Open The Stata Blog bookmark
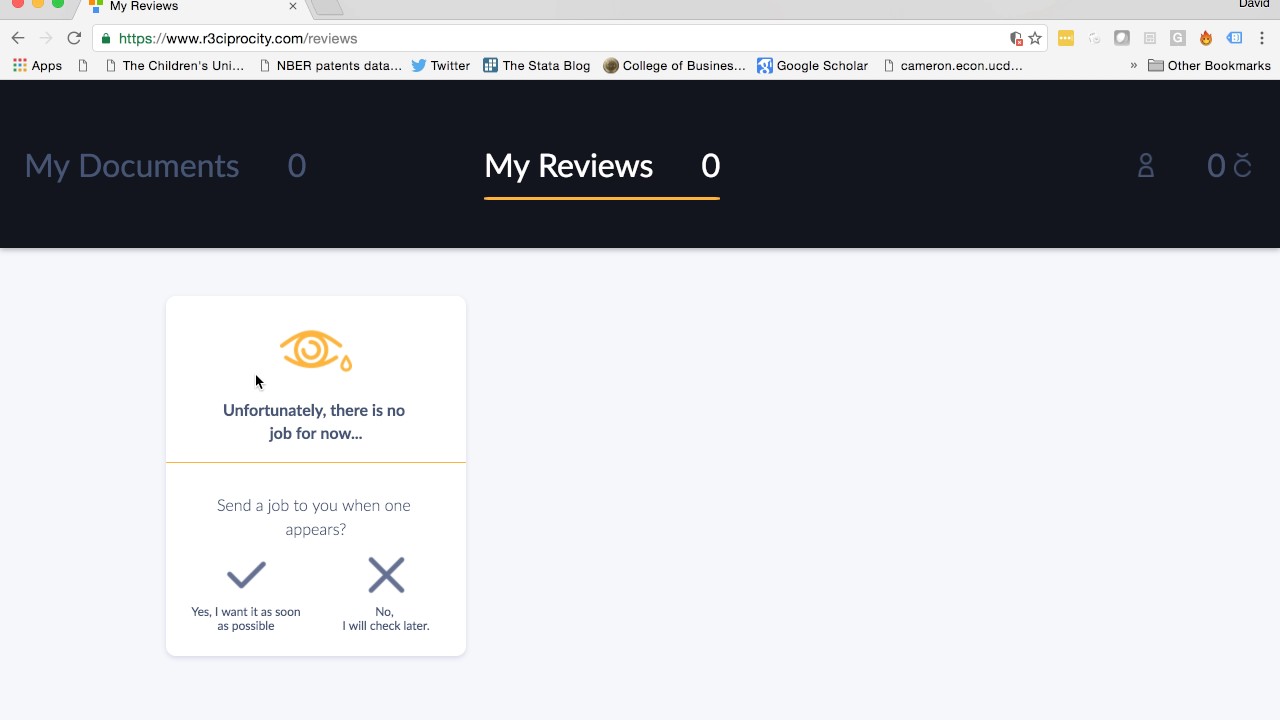Viewport: 1280px width, 720px height. coord(536,65)
